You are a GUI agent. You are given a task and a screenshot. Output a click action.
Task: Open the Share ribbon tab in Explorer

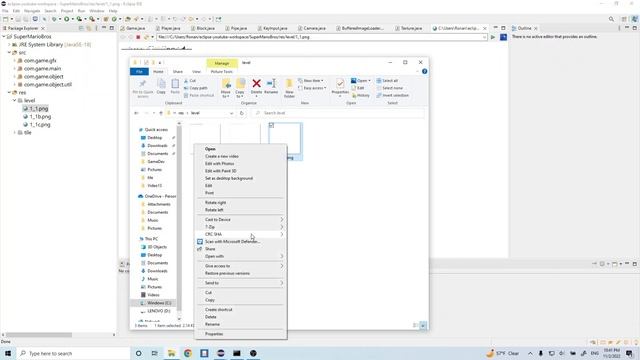click(178, 71)
